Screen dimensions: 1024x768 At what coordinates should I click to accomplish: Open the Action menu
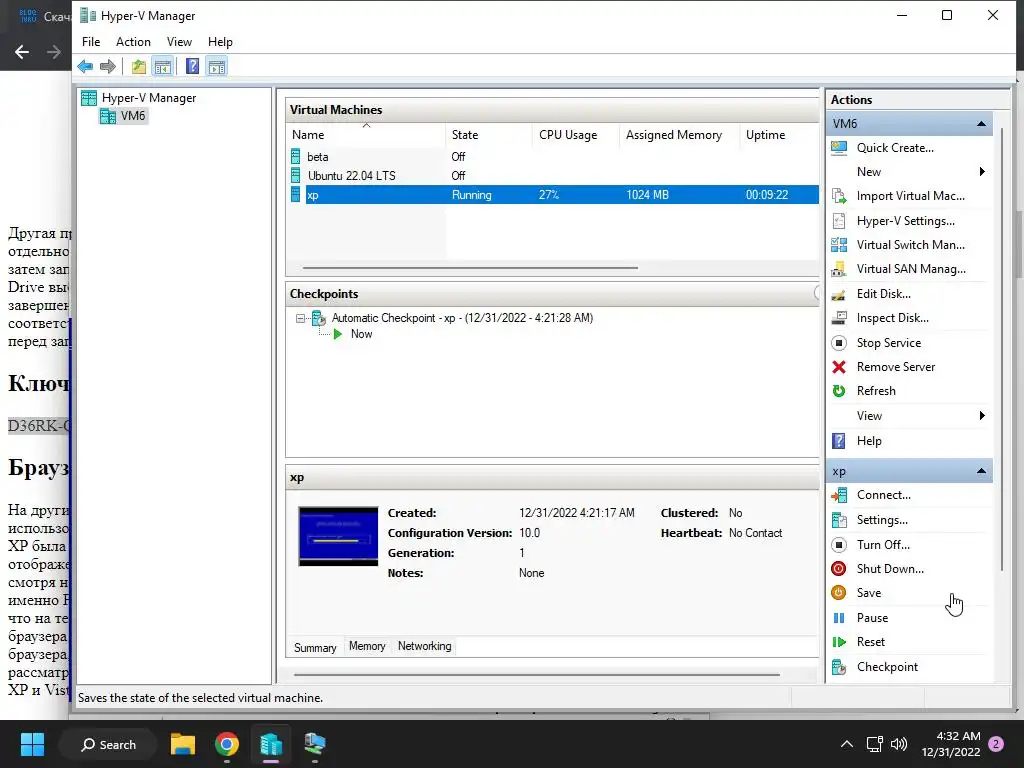tap(133, 42)
